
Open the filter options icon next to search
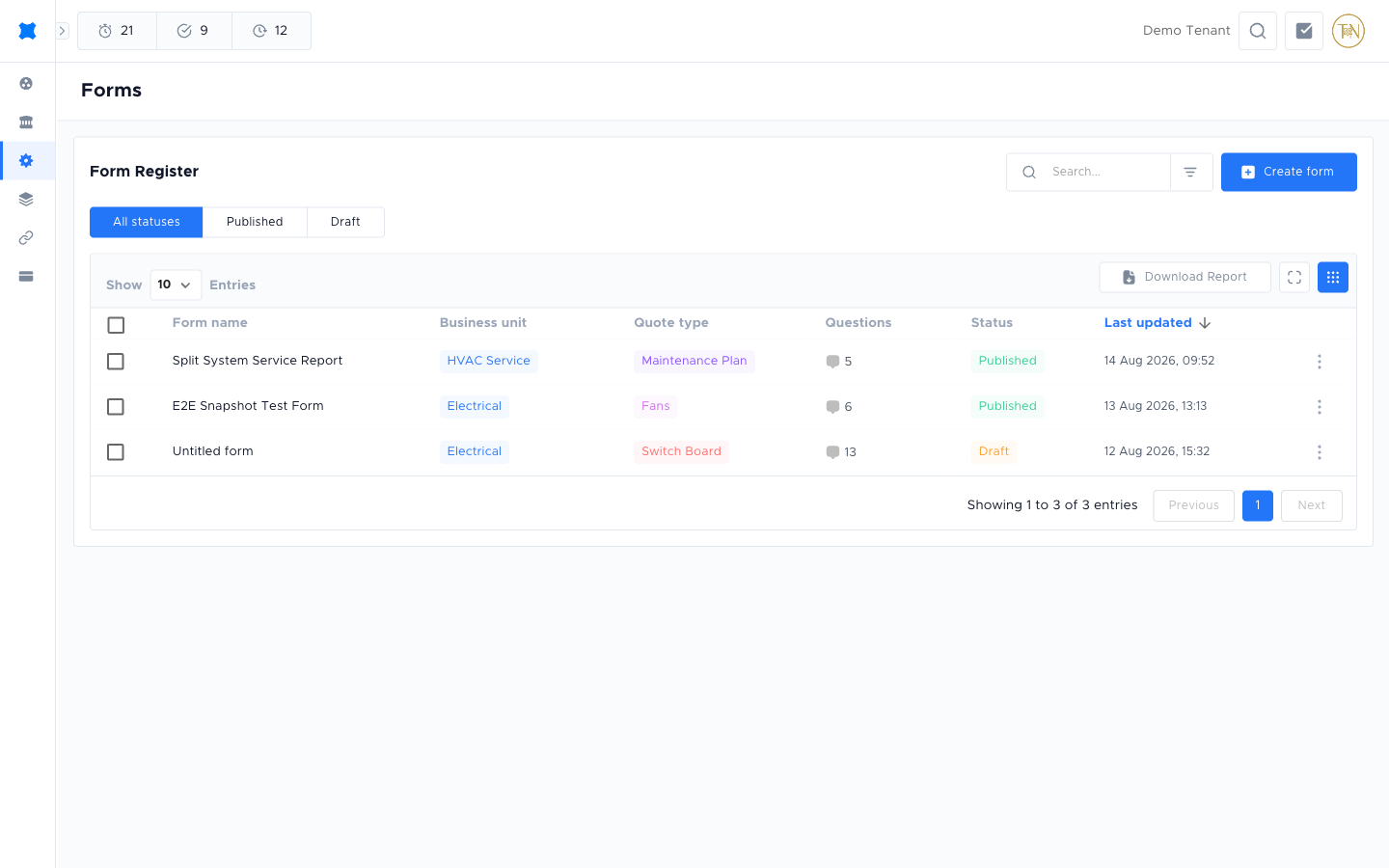click(1191, 172)
